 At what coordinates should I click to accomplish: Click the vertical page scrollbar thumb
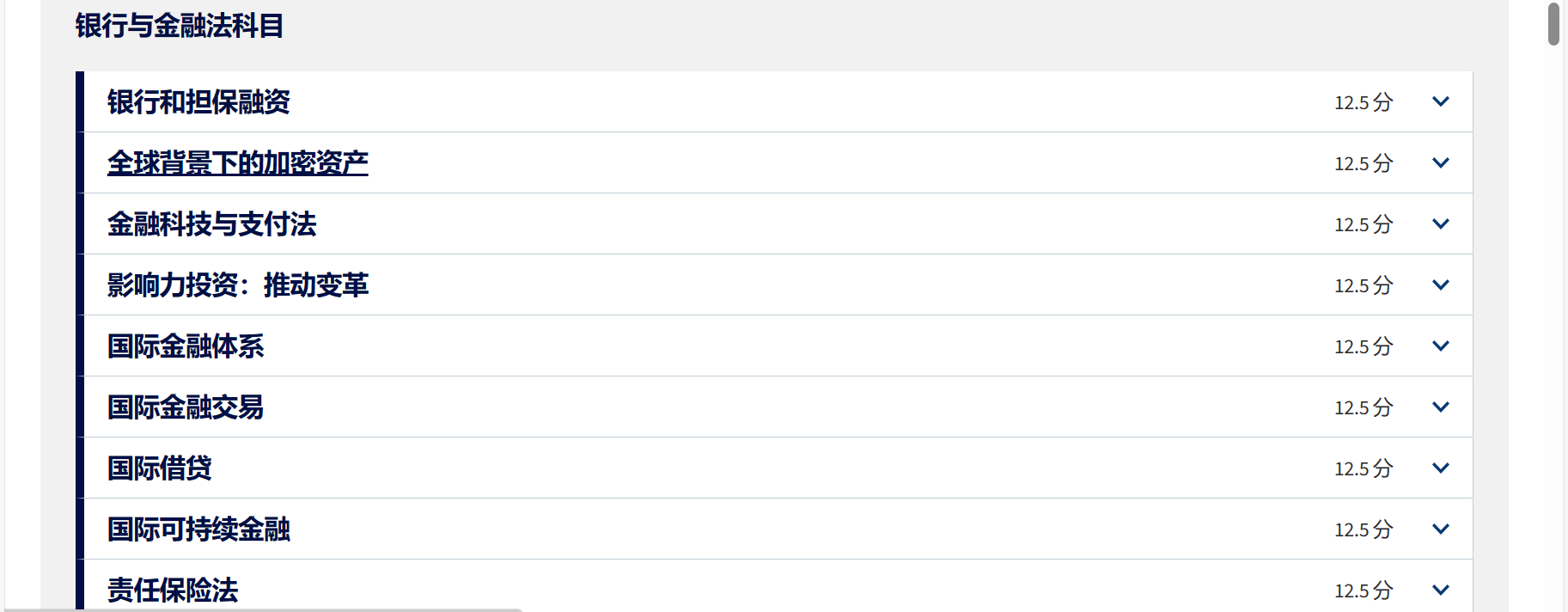tap(1553, 24)
